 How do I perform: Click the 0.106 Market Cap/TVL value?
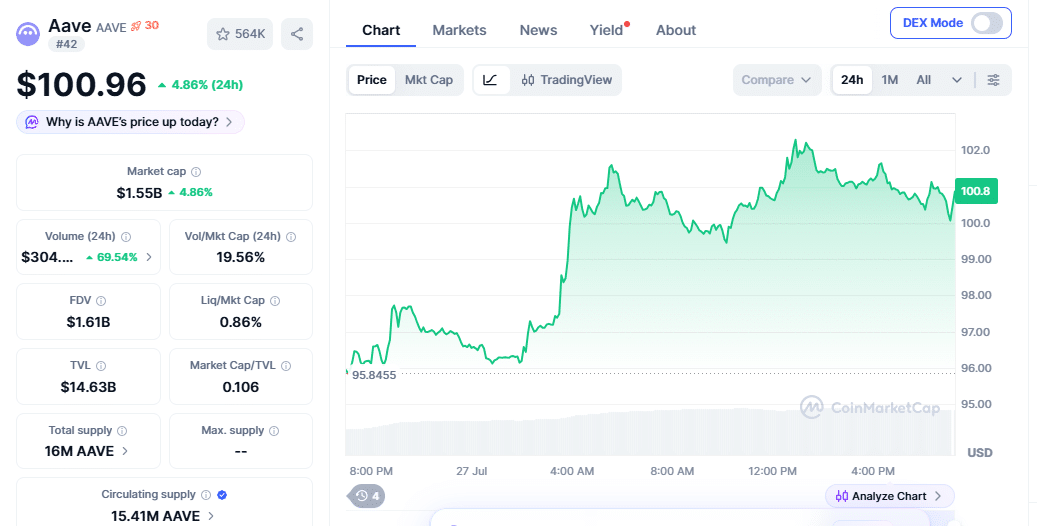pos(241,387)
